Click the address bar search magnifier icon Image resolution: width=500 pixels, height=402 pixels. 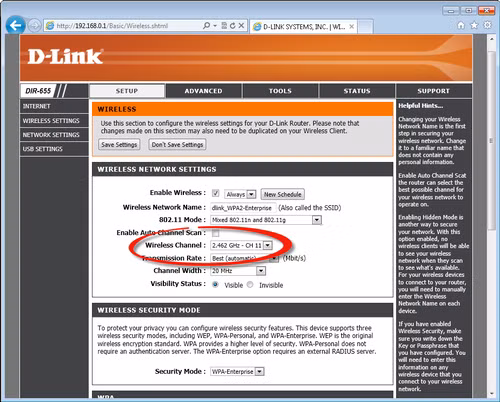click(206, 26)
